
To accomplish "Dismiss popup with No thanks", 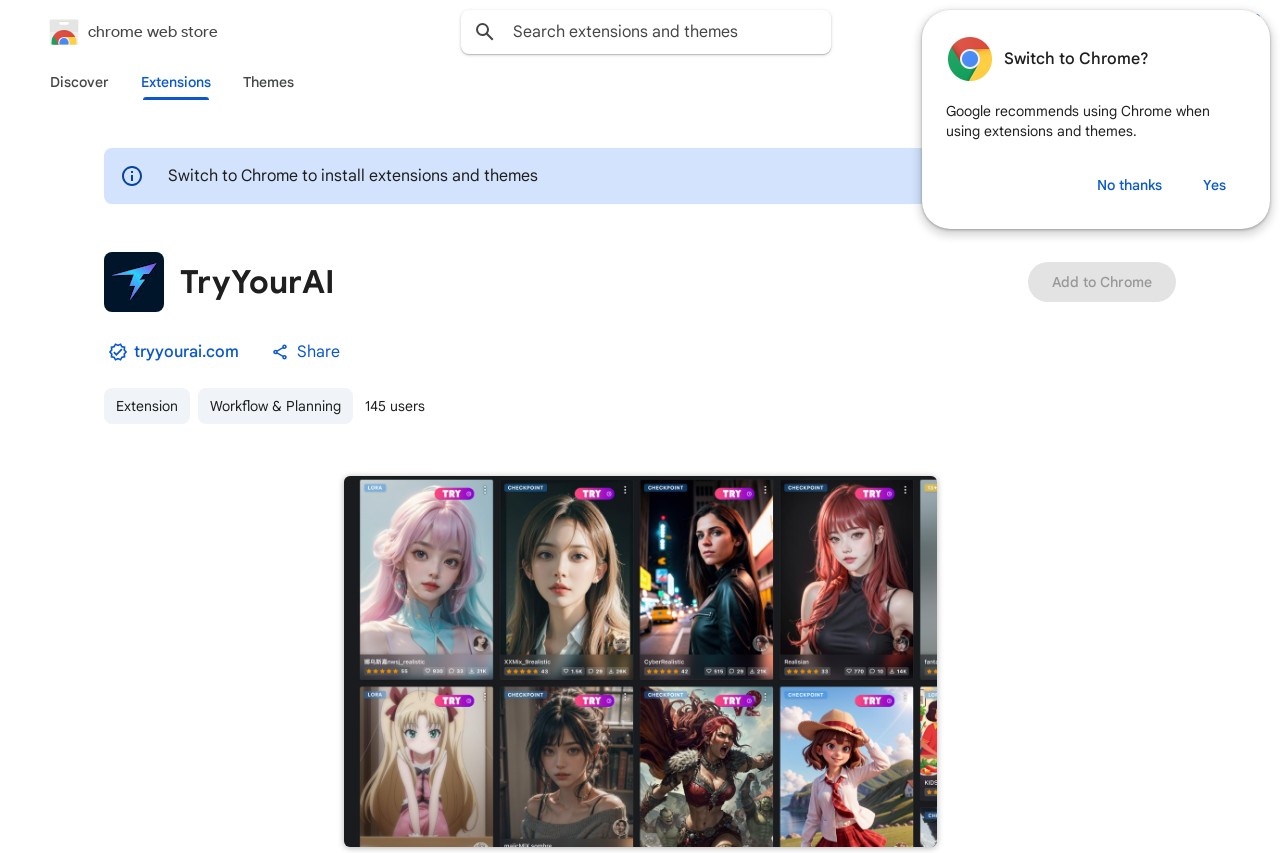I will click(1129, 185).
